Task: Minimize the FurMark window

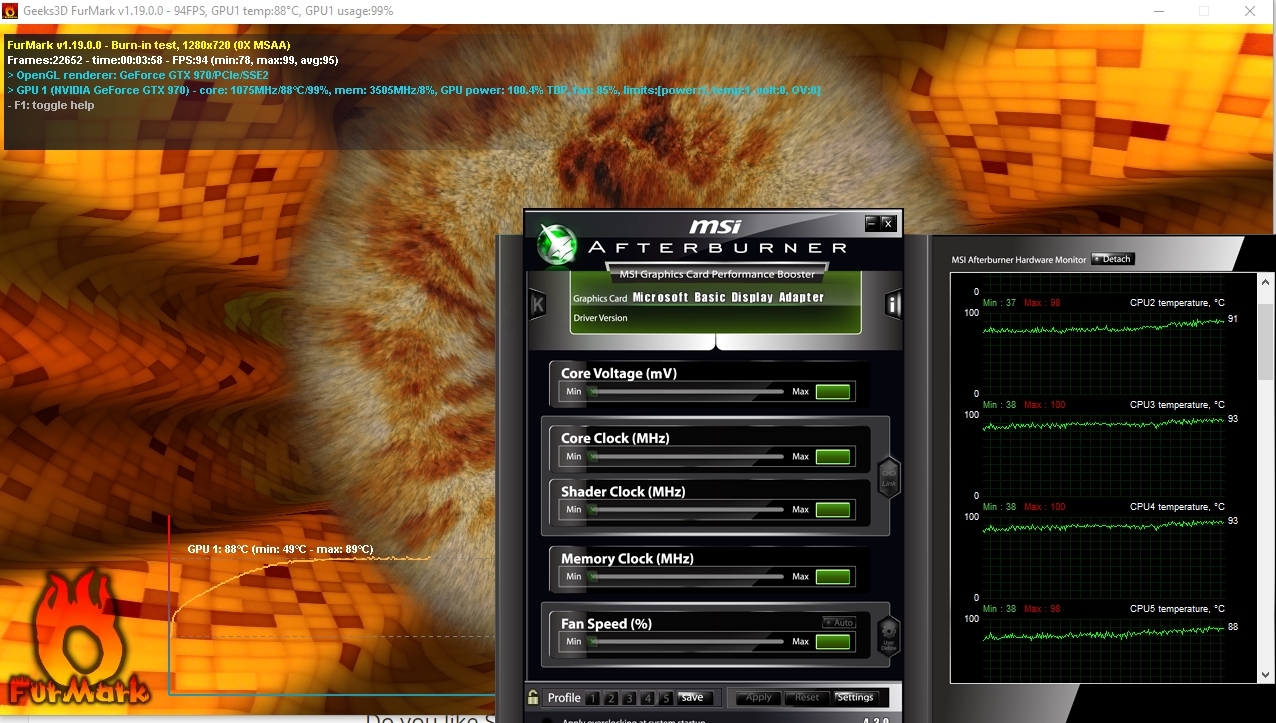Action: pyautogui.click(x=1158, y=11)
